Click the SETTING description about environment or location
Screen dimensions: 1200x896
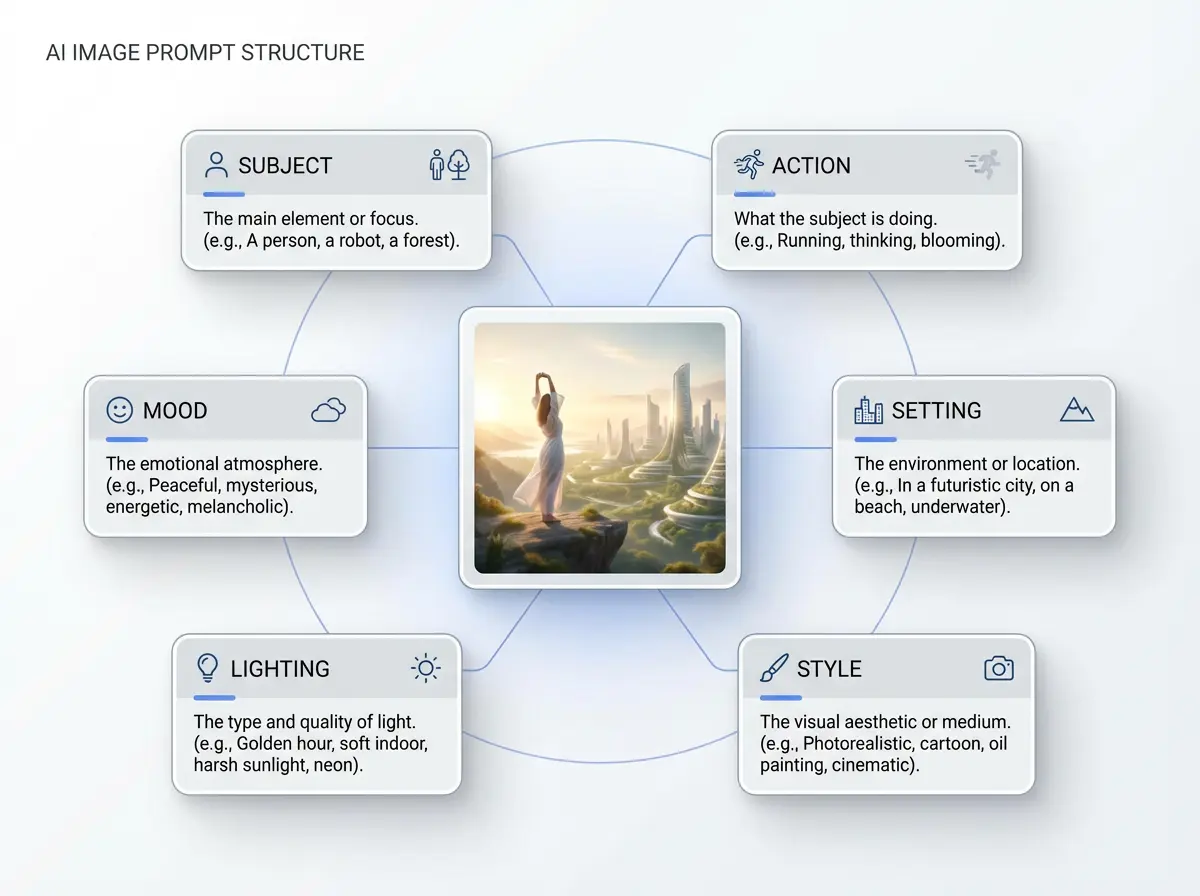964,485
